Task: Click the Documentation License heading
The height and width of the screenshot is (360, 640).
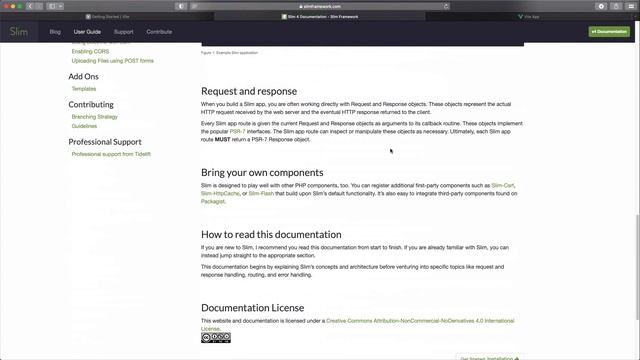Action: coord(253,308)
